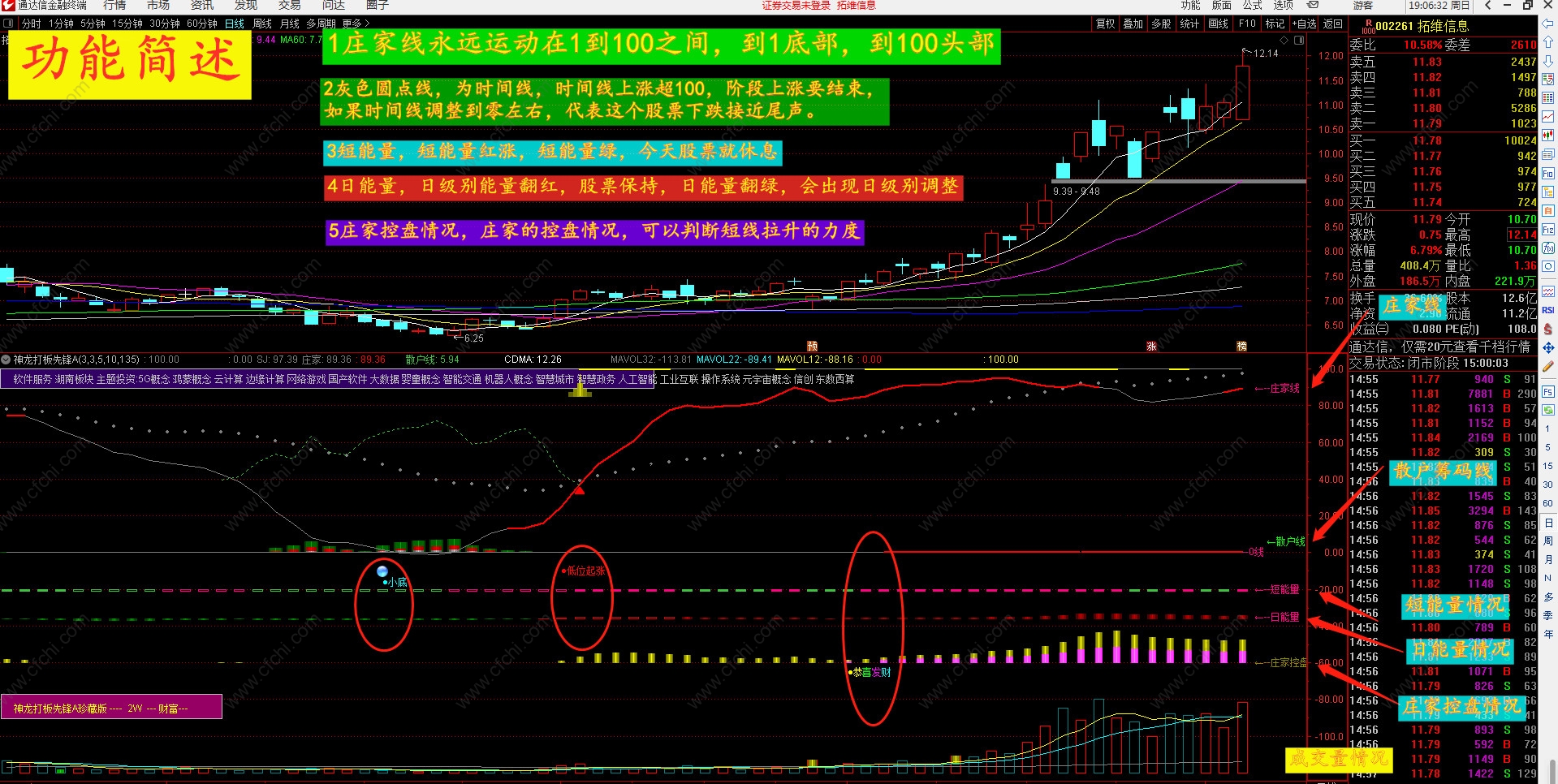Open the candlestick chart icon in sidebar
This screenshot has height=784, width=1558.
(x=1548, y=136)
